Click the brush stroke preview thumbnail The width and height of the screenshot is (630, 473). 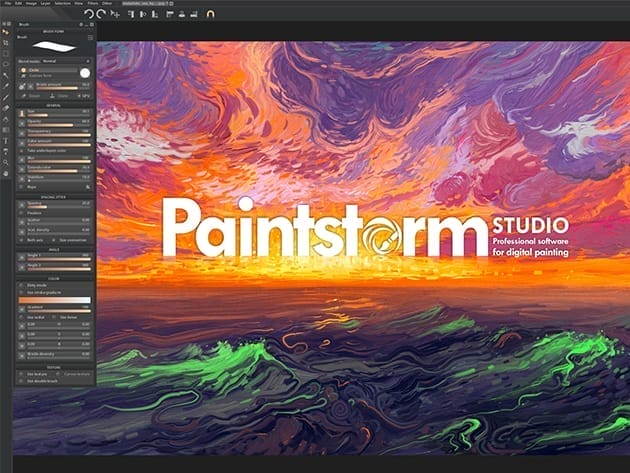click(54, 46)
